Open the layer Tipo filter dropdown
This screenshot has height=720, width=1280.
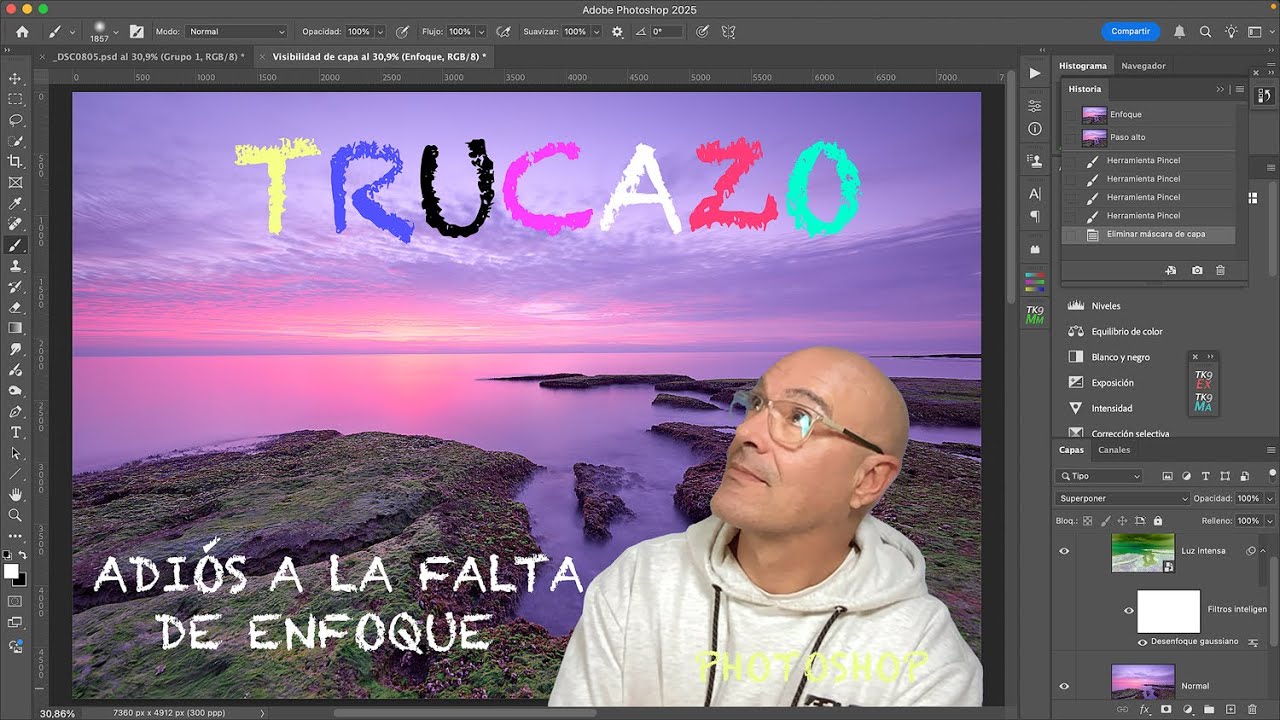click(x=1099, y=476)
